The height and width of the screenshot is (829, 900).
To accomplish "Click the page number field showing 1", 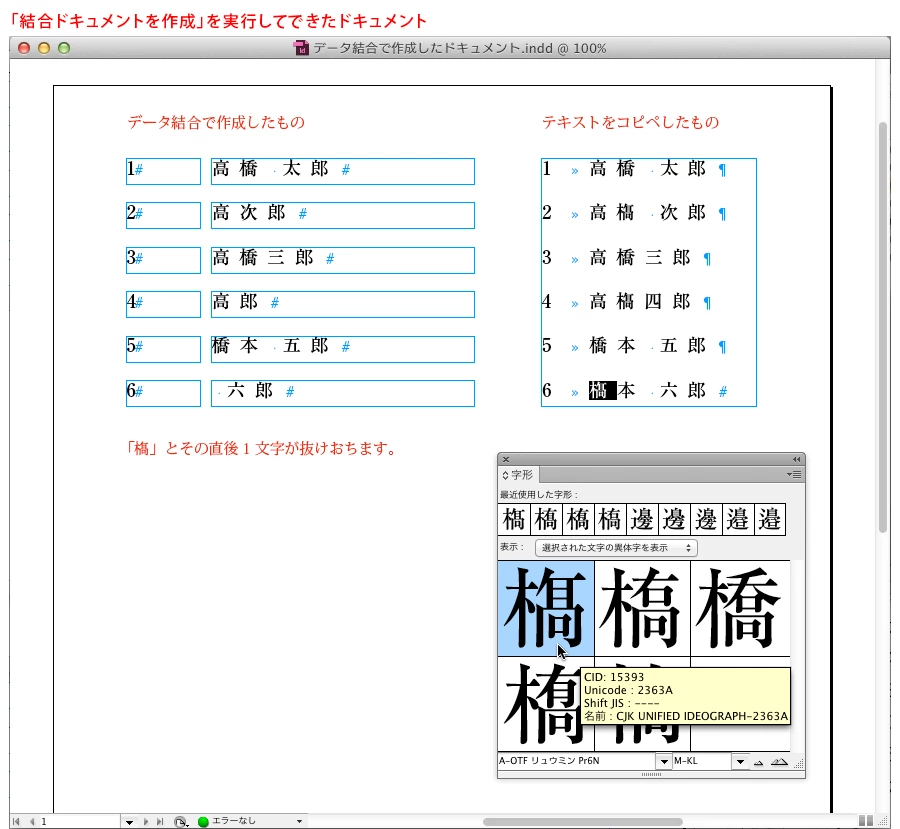I will 79,822.
